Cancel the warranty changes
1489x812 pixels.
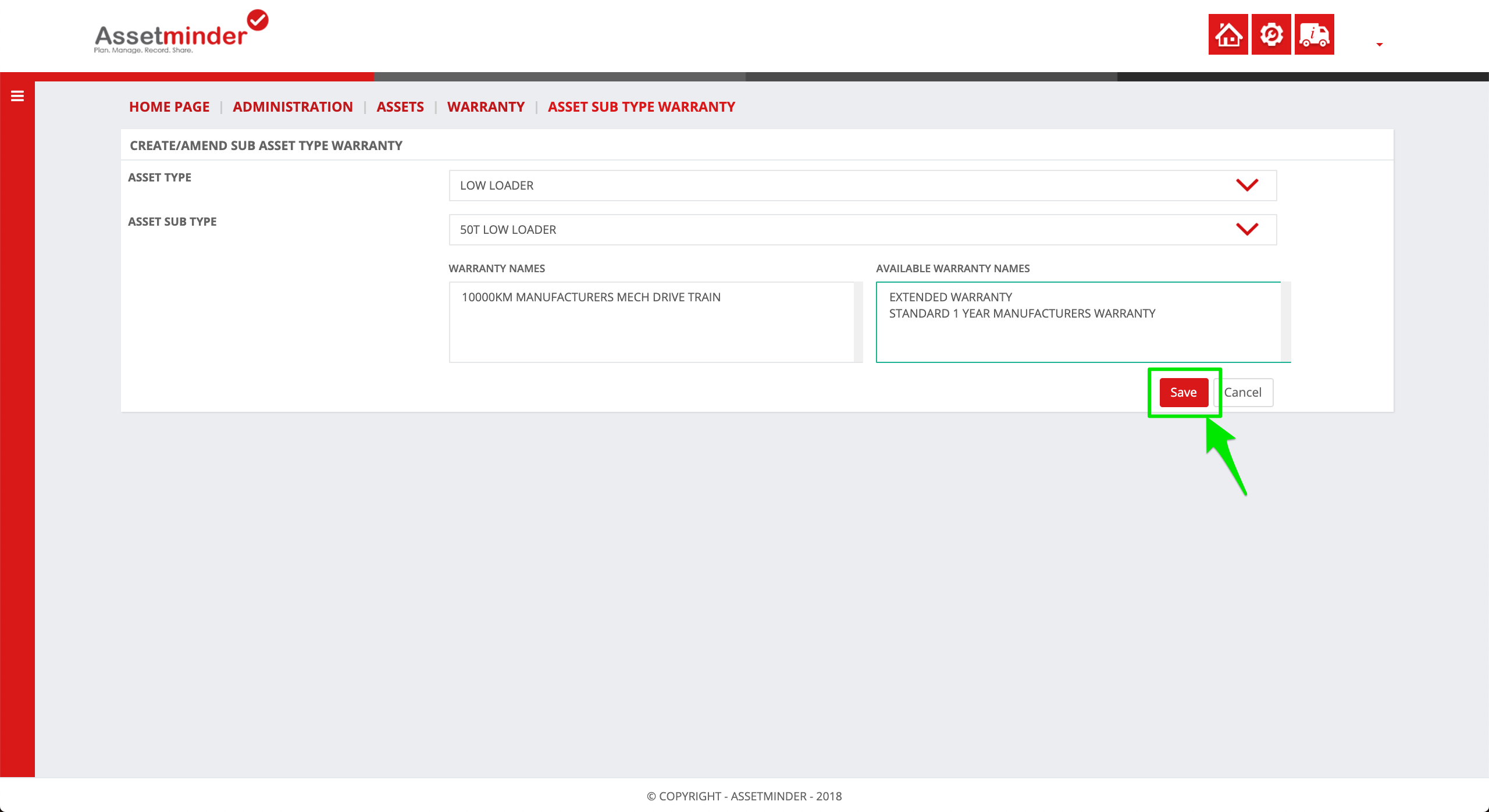[1244, 393]
